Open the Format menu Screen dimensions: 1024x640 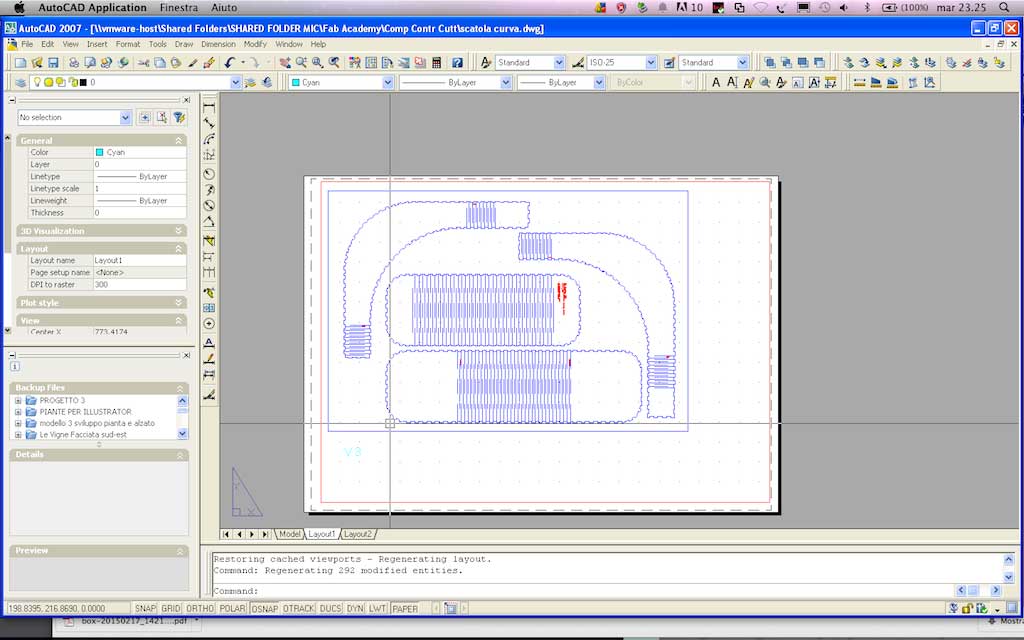(127, 44)
